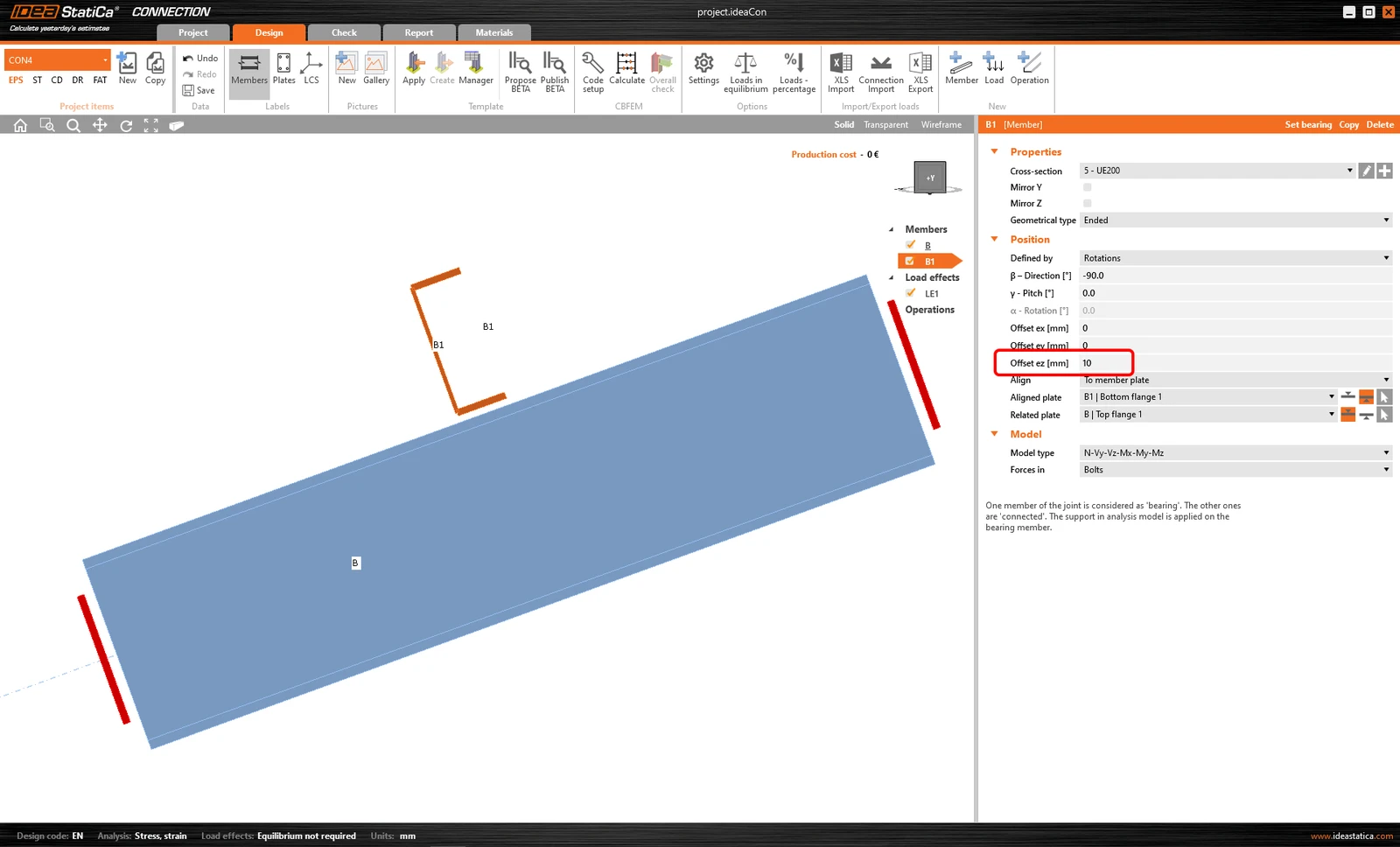Switch to the Check tab
Screen dimensions: 1400x847
[344, 32]
